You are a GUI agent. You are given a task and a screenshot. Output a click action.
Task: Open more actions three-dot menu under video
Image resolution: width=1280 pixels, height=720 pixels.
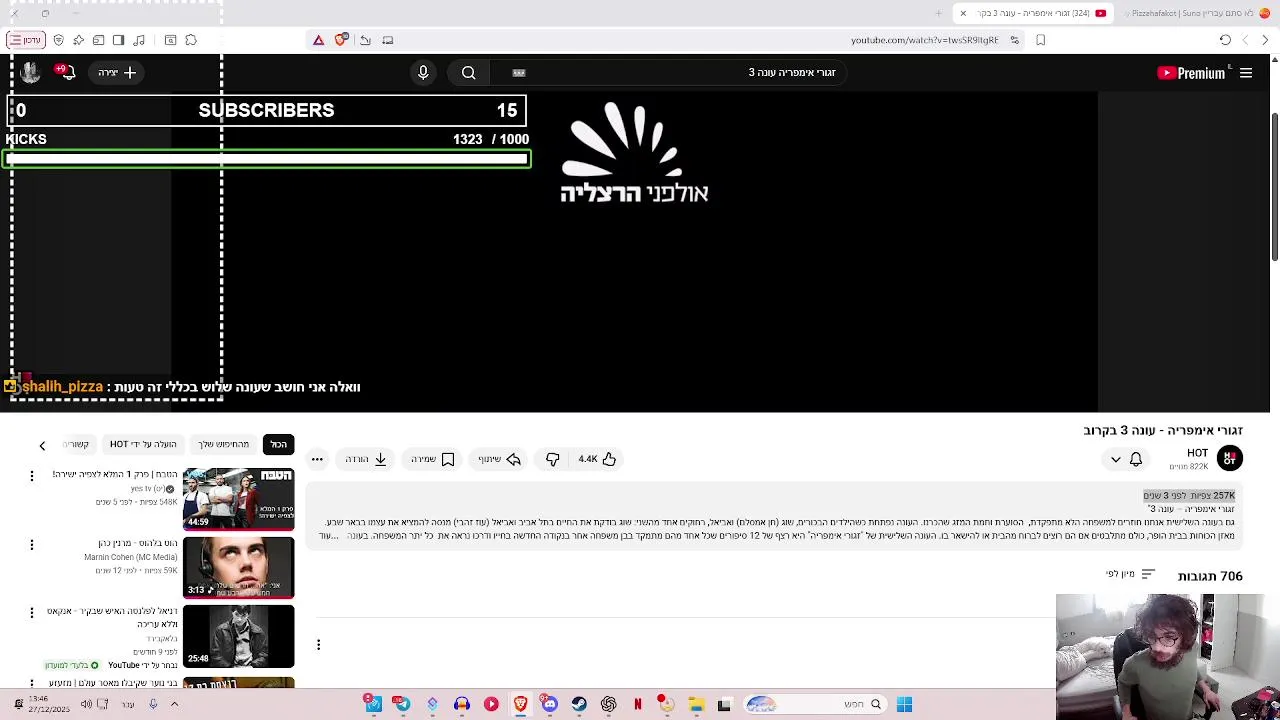click(317, 459)
